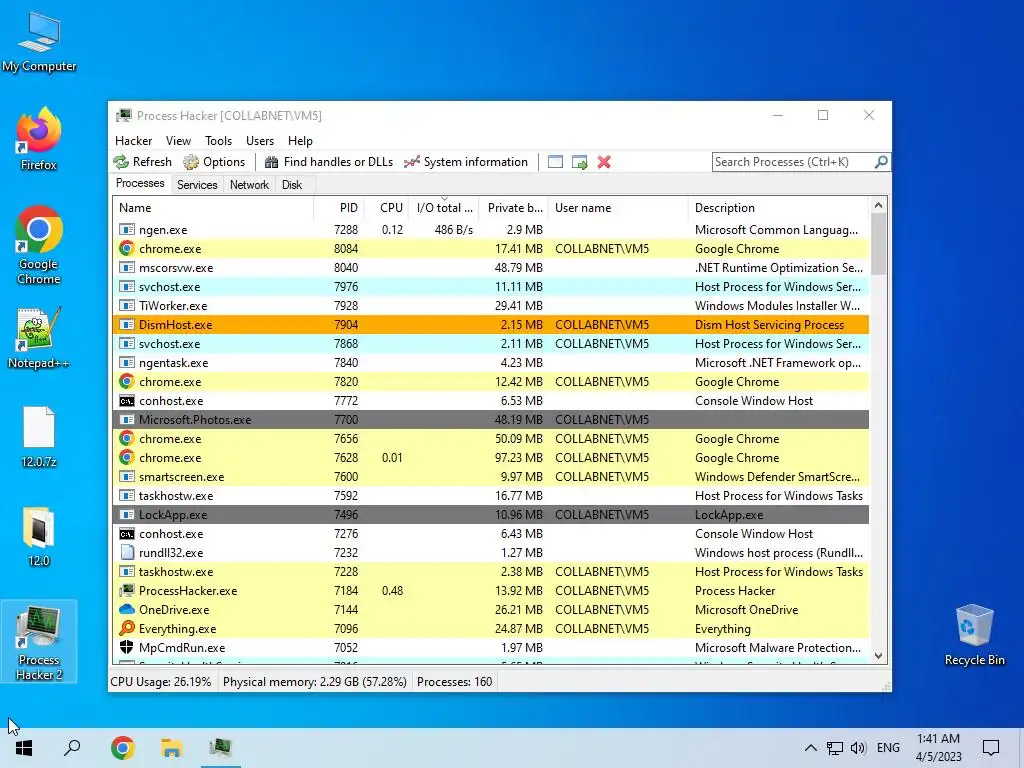Select svchost.exe with PID 7868
Image resolution: width=1024 pixels, height=768 pixels.
point(491,344)
